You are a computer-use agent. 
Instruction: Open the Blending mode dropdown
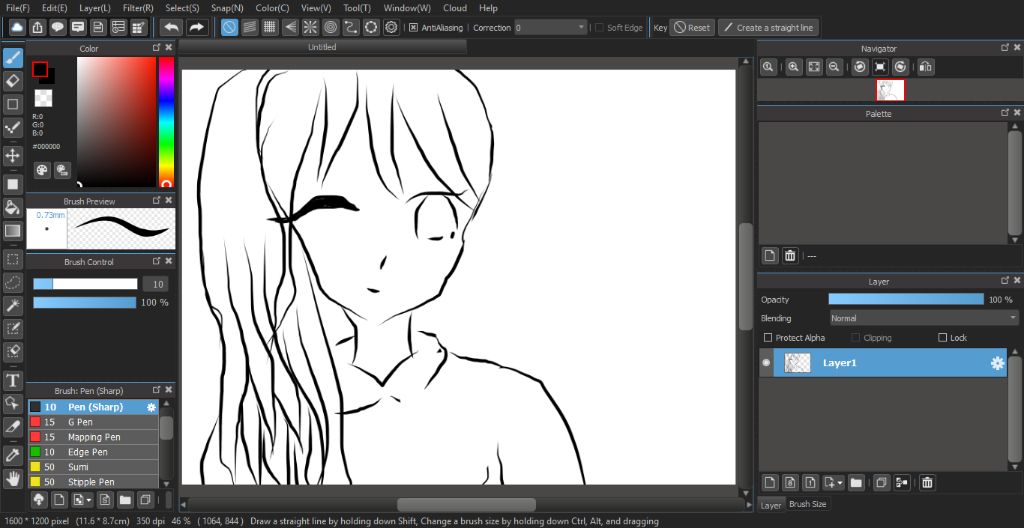[923, 318]
